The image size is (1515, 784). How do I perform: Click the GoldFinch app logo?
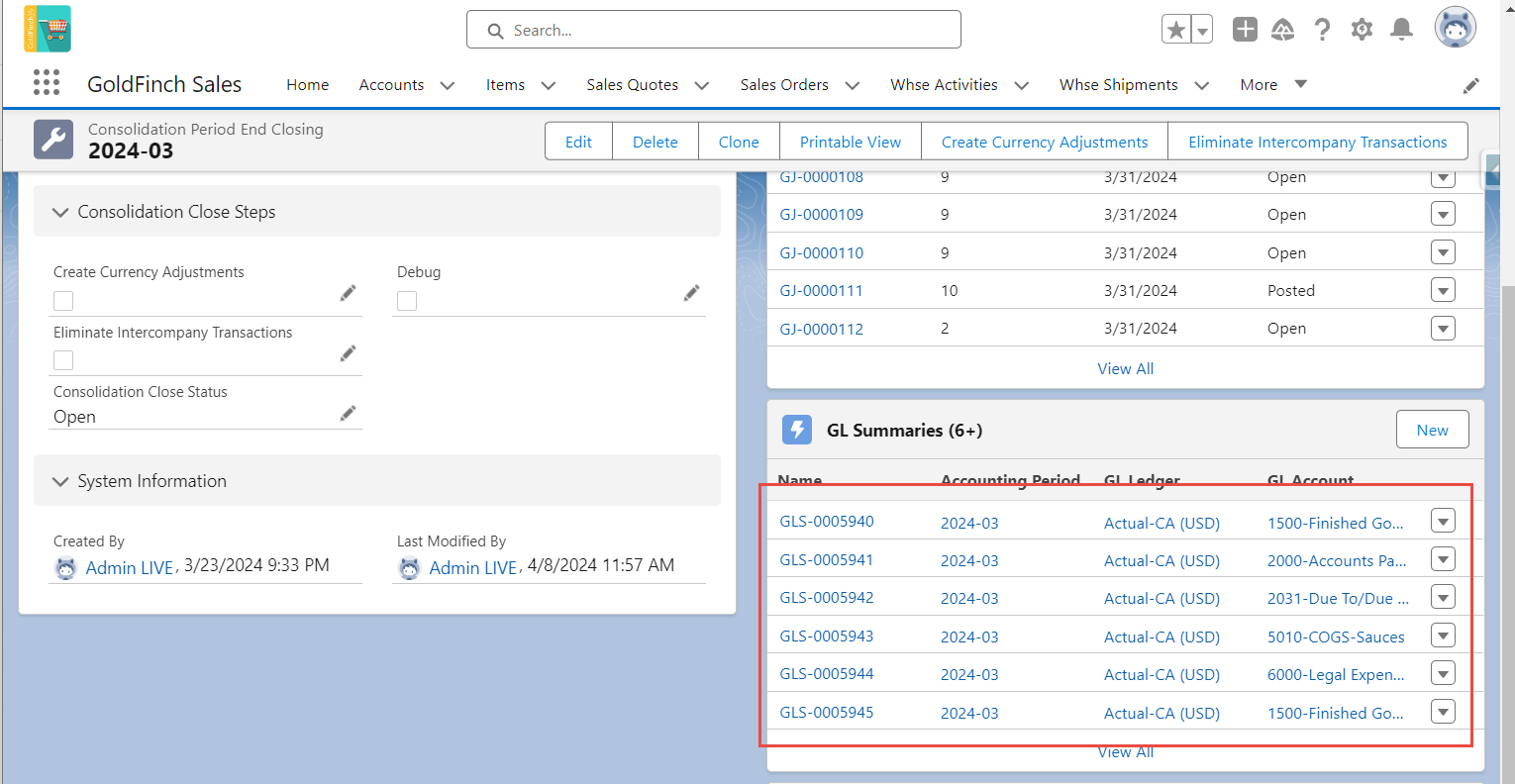(x=48, y=29)
